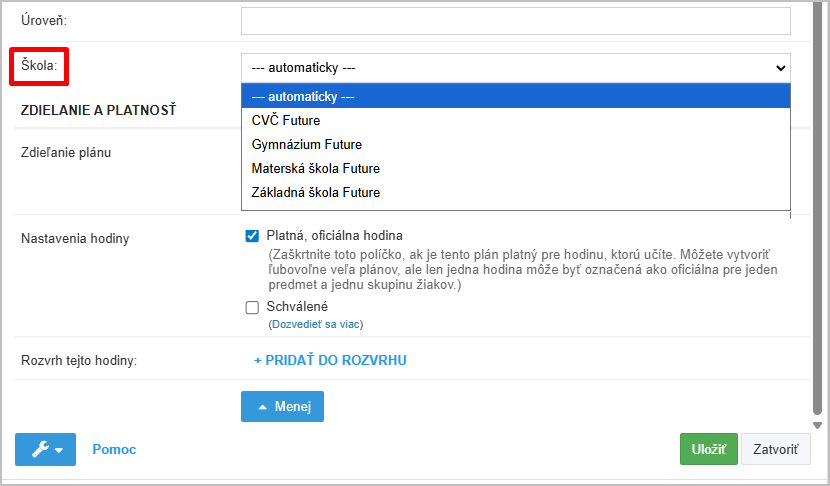The height and width of the screenshot is (486, 830).
Task: Toggle the Platná, oficiálna hodina checkbox
Action: (252, 236)
